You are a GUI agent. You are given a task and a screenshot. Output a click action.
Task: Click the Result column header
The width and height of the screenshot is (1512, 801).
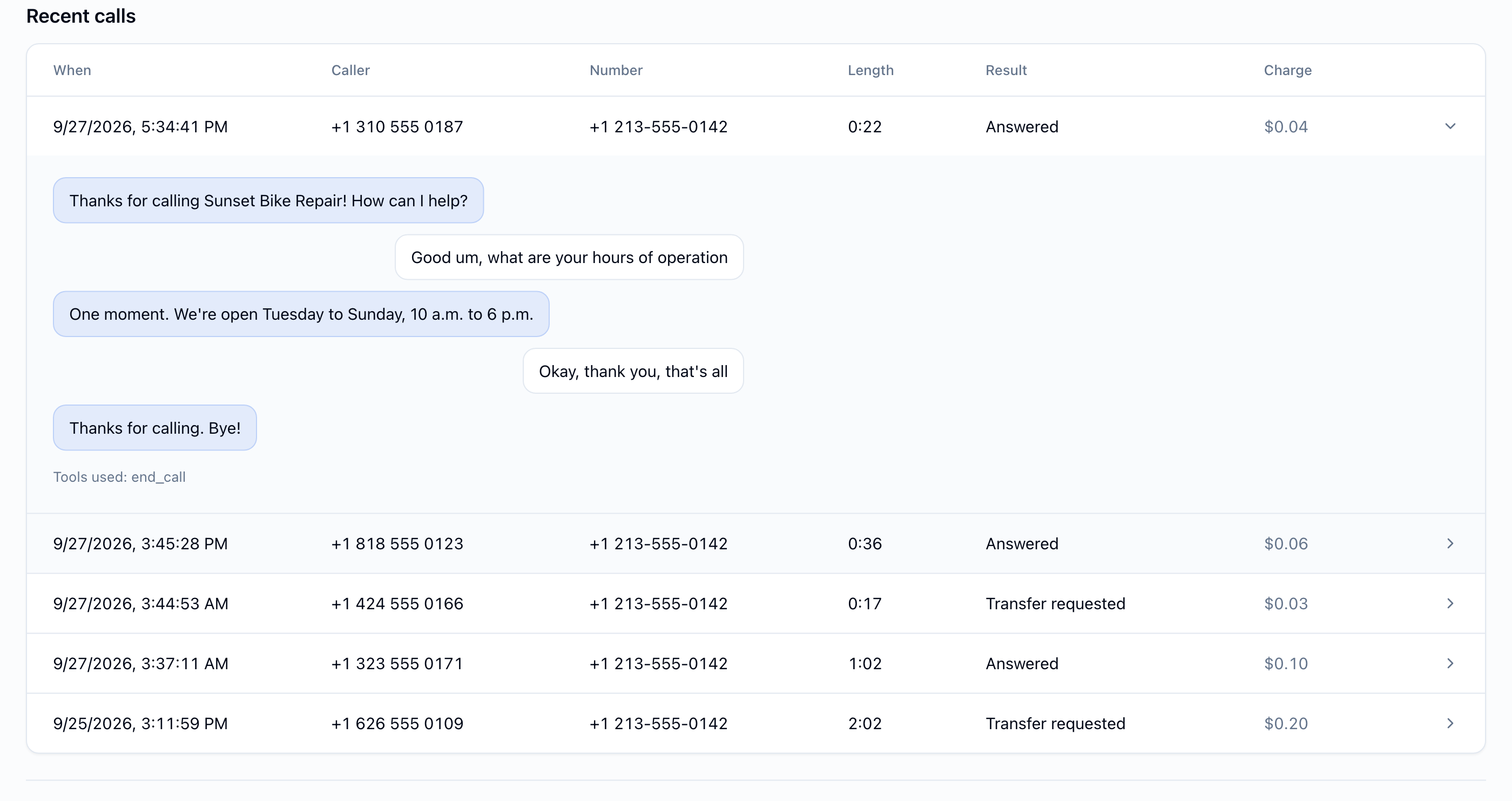(1006, 70)
